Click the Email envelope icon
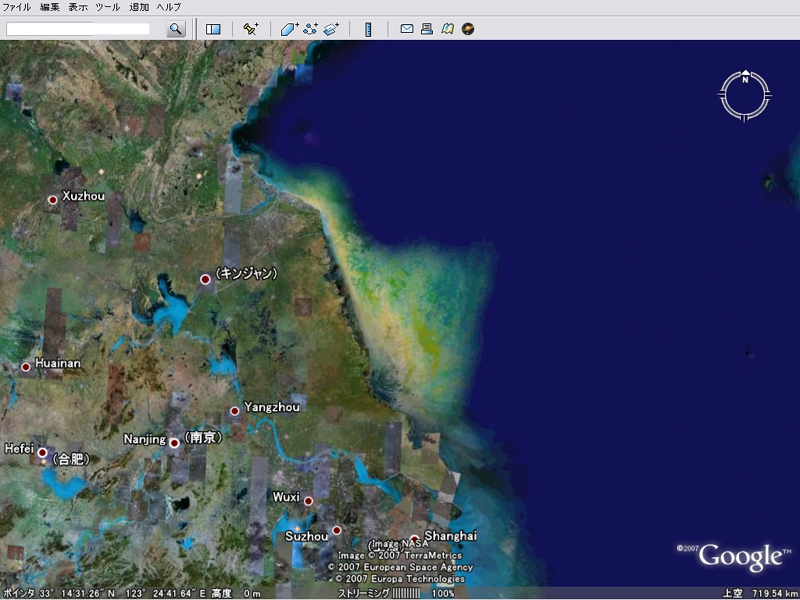 coord(407,29)
